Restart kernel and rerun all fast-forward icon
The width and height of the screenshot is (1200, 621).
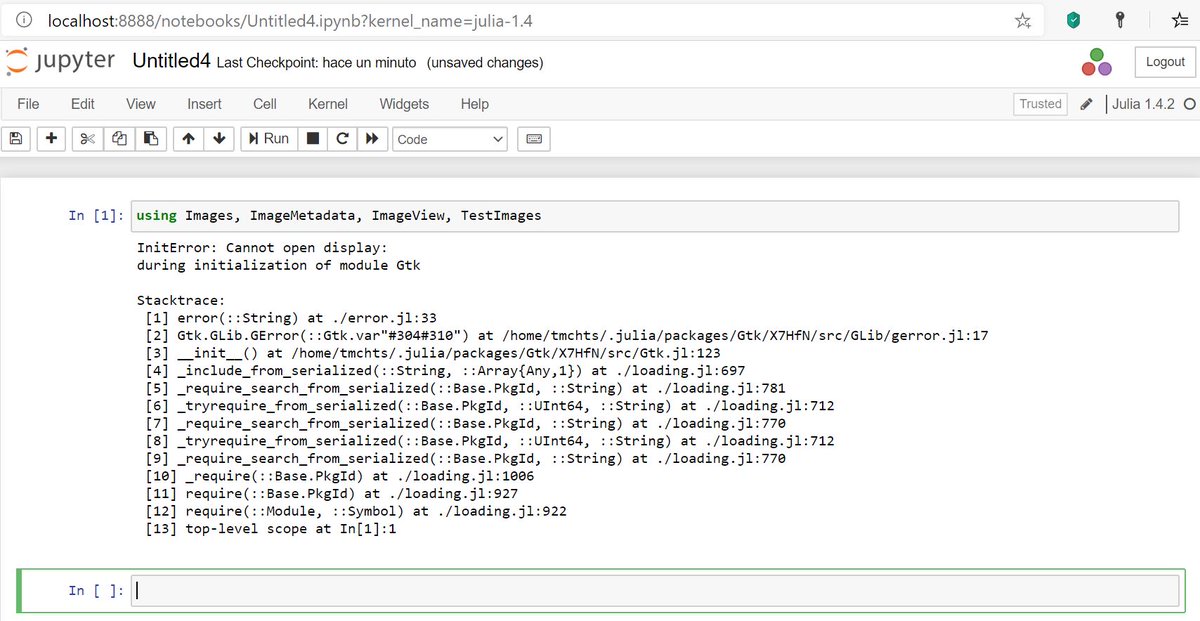[372, 139]
